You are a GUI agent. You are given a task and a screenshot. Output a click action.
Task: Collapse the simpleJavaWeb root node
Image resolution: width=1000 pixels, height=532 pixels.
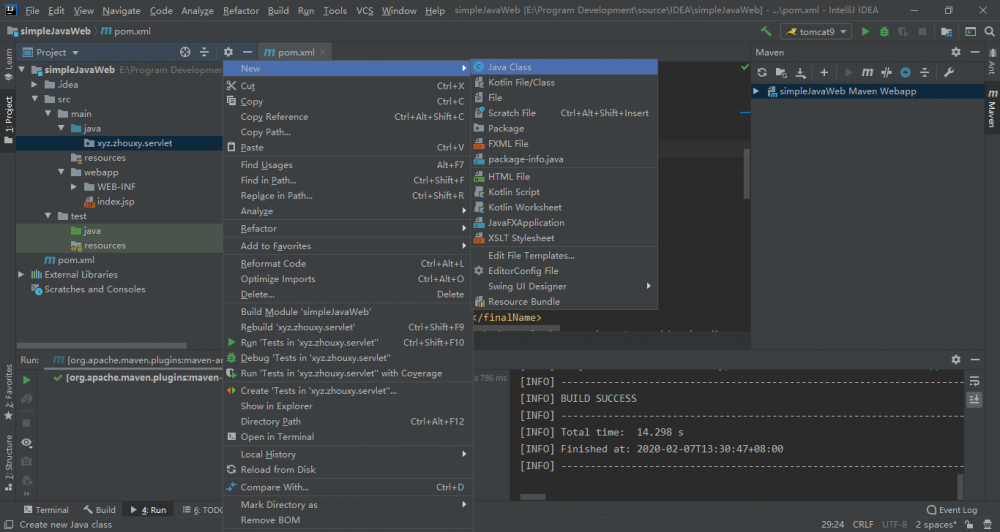click(22, 70)
